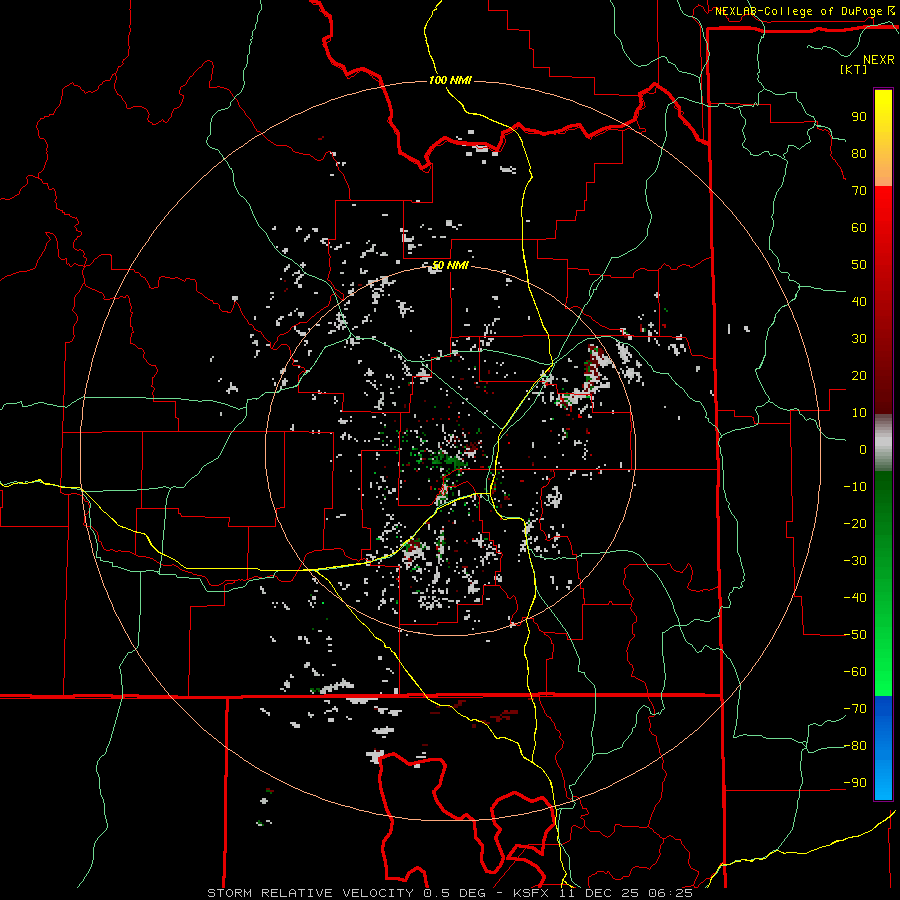Click the 80 value on velocity scale

(x=859, y=154)
